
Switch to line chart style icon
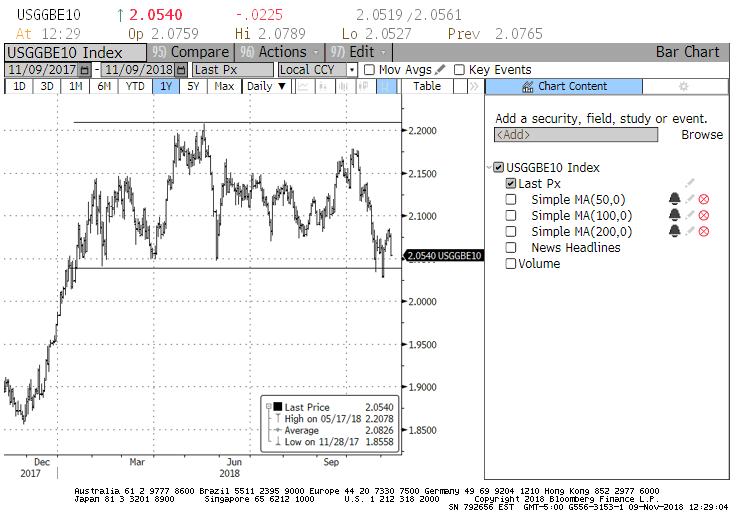(x=303, y=86)
